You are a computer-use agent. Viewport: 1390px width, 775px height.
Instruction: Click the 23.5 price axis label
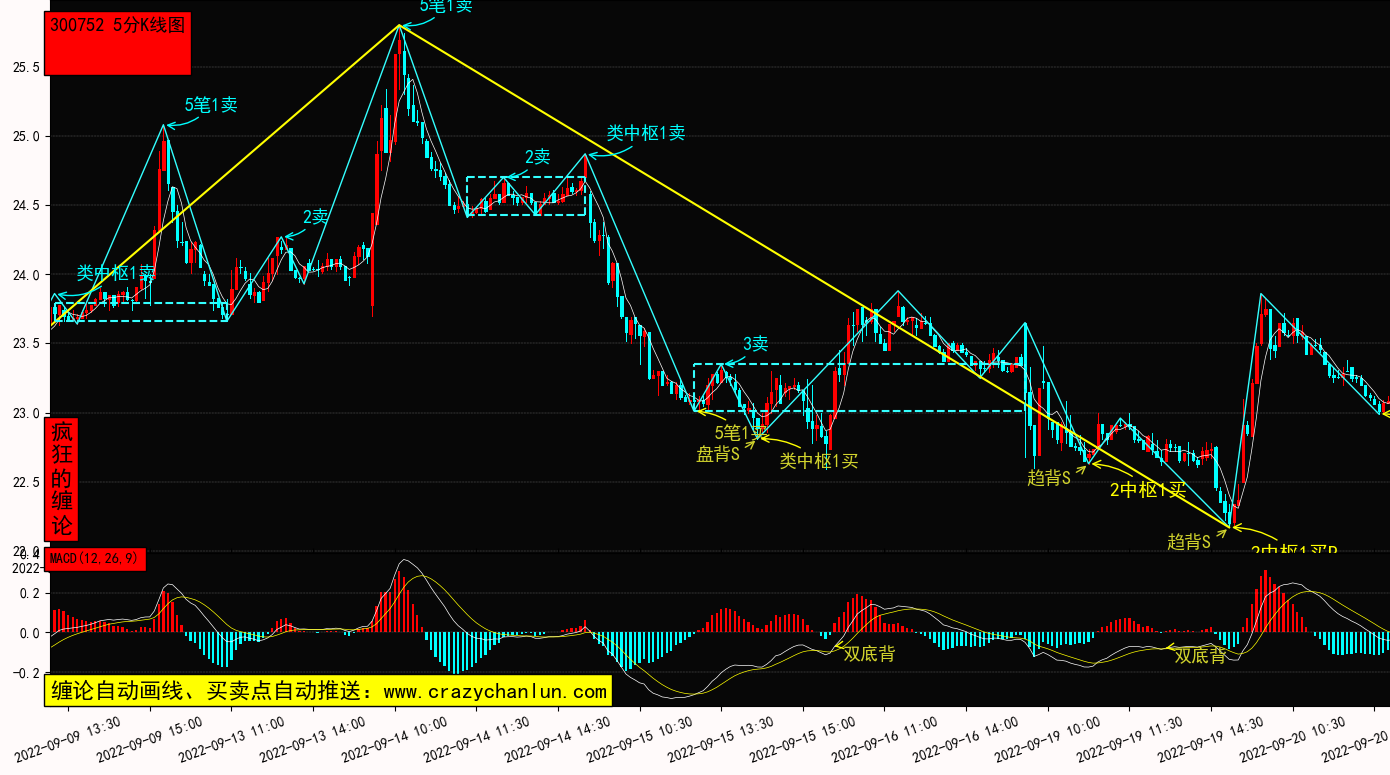(x=27, y=344)
